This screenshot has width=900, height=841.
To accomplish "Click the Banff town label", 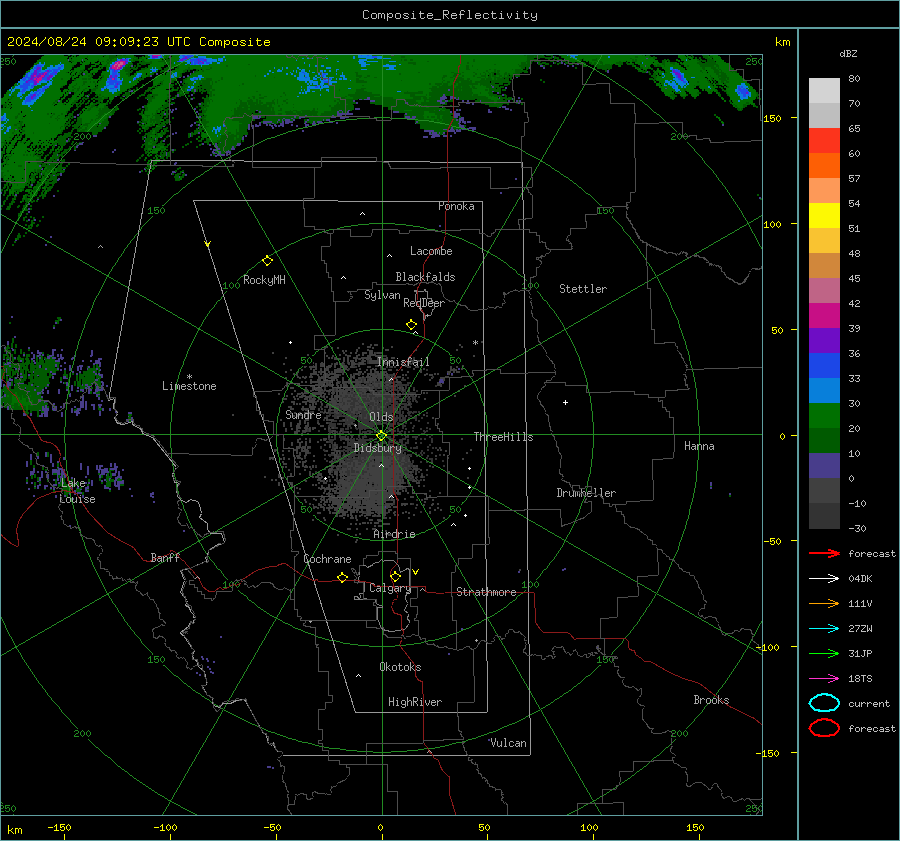I will click(x=165, y=557).
